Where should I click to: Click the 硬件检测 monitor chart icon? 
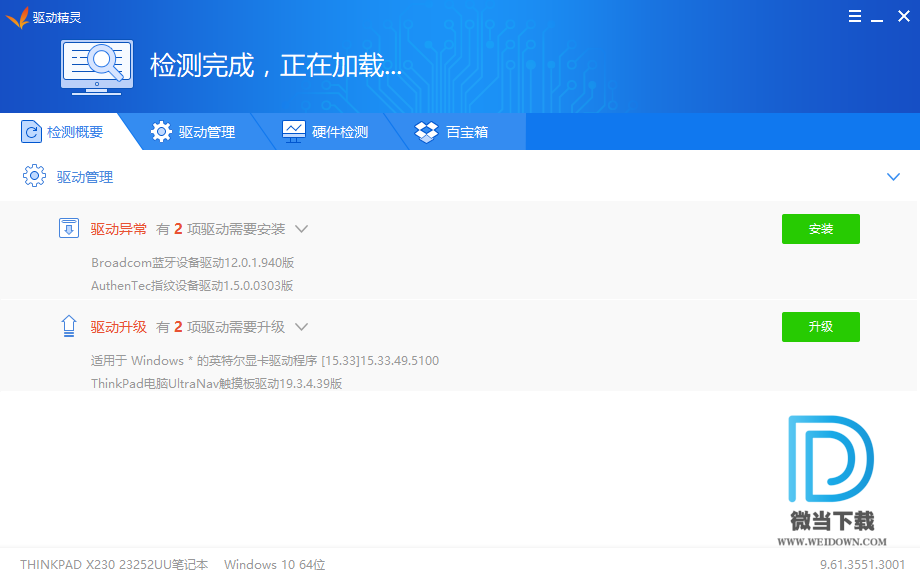pos(294,132)
